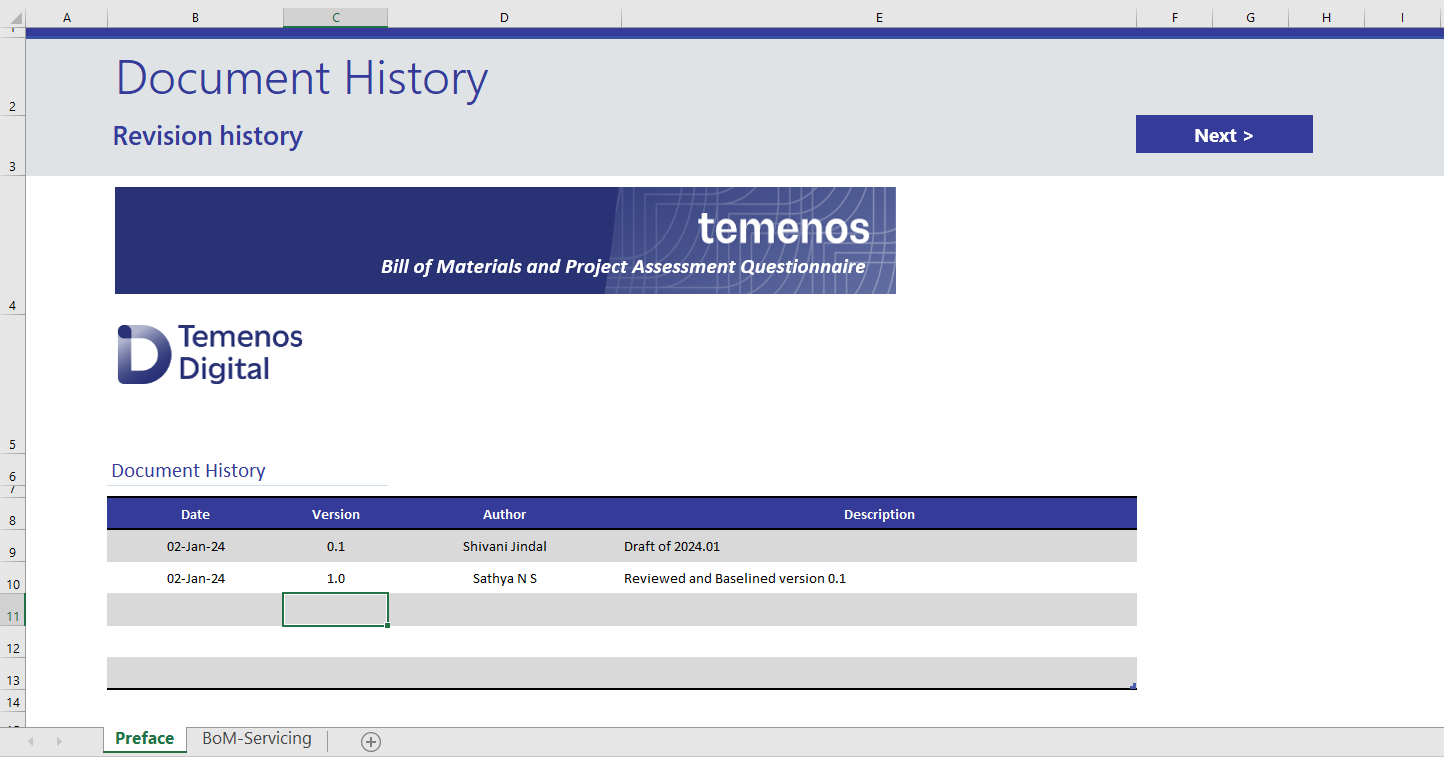The height and width of the screenshot is (757, 1444).
Task: Select column E header
Action: (x=879, y=17)
